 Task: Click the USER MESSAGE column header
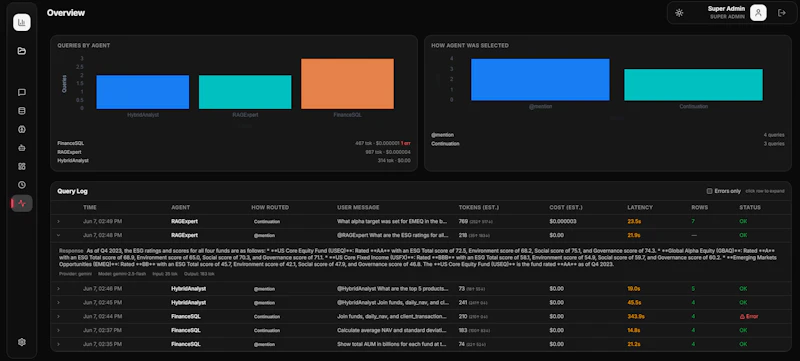click(x=358, y=208)
